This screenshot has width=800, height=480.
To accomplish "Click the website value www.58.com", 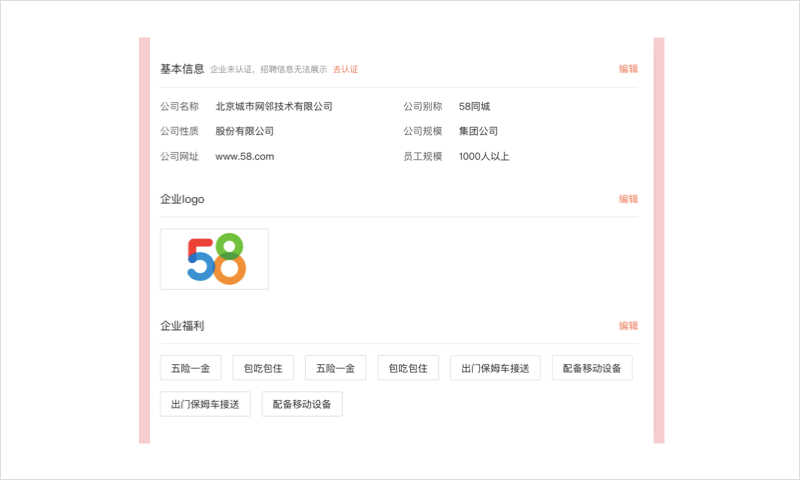I will click(244, 157).
